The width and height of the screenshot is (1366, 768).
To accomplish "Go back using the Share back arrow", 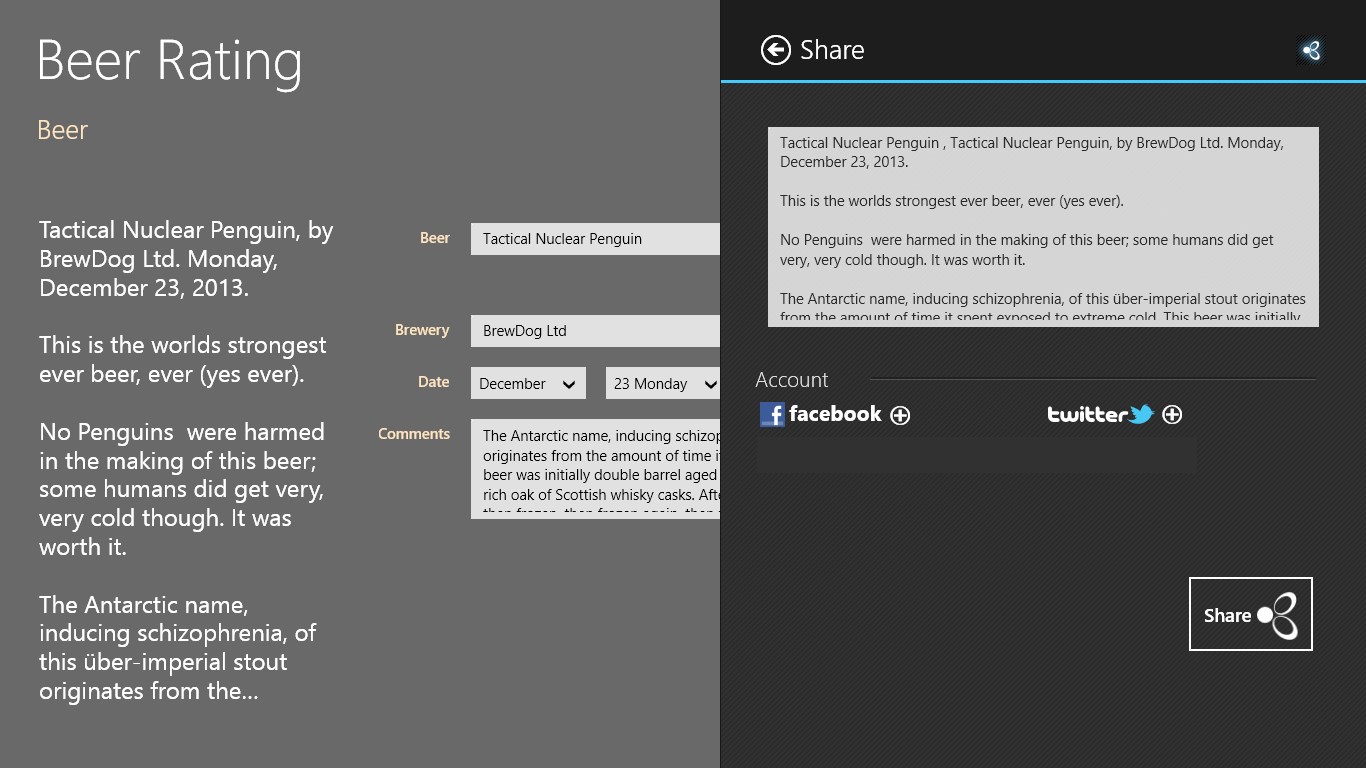I will point(776,50).
